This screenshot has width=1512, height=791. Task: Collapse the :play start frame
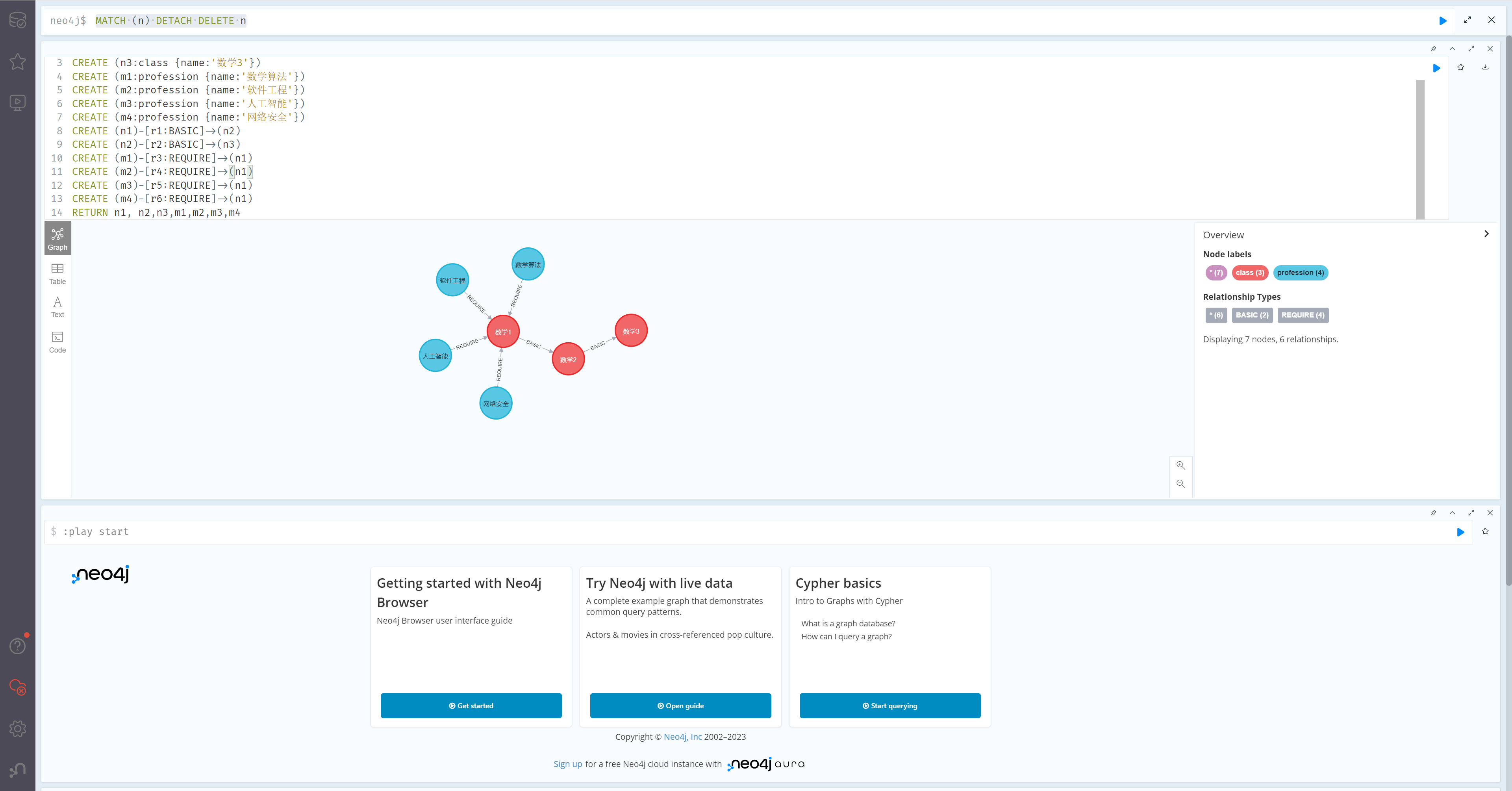tap(1452, 512)
